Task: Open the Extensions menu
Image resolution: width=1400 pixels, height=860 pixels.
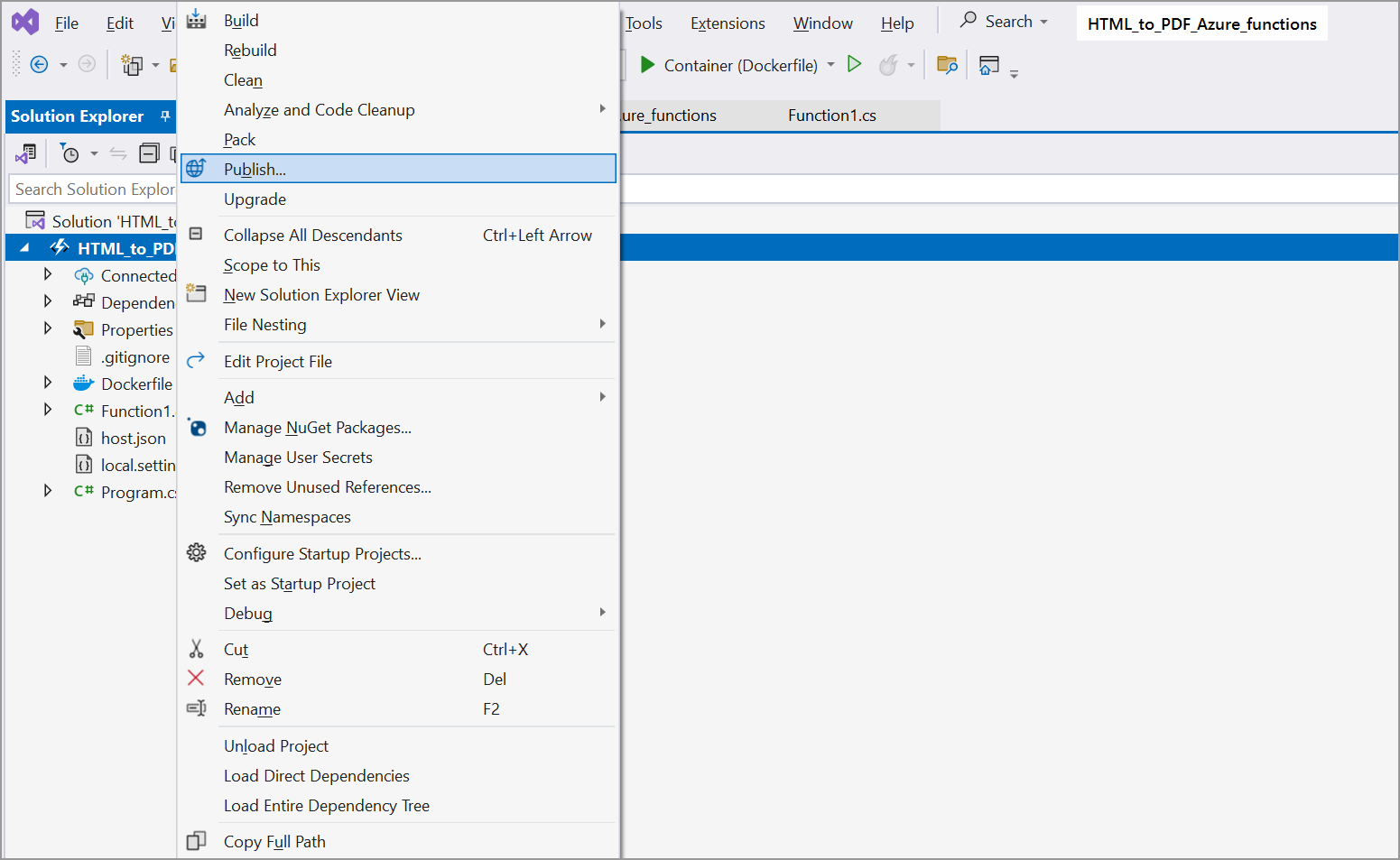Action: coord(727,23)
